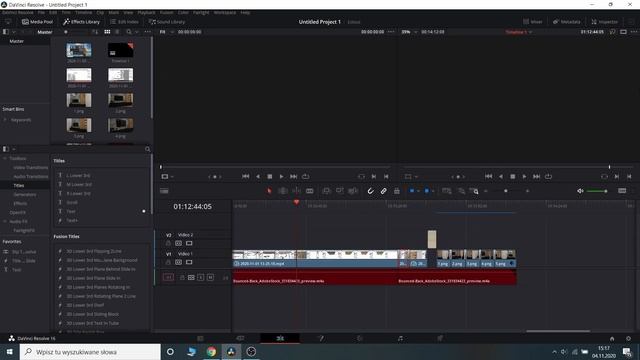Open the Timeline menu
The width and height of the screenshot is (640, 360).
(x=83, y=13)
